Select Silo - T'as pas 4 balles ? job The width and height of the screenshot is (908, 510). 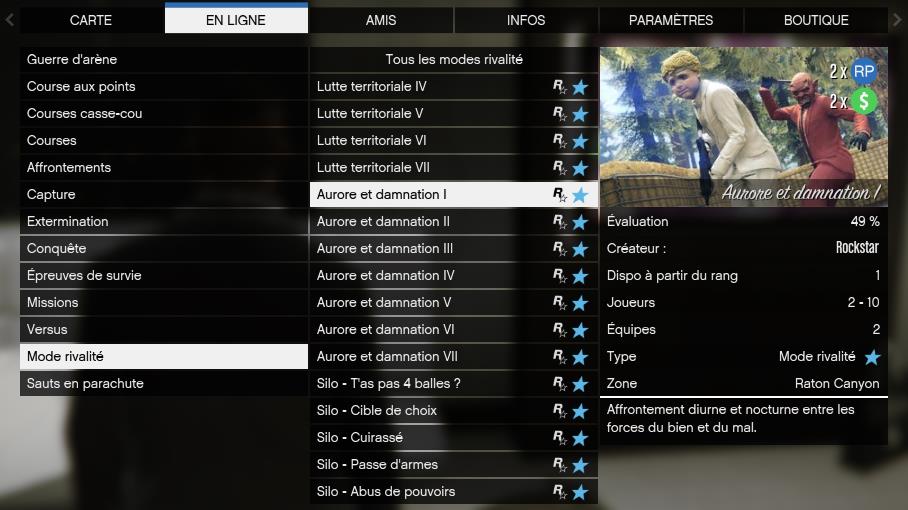[x=454, y=383]
